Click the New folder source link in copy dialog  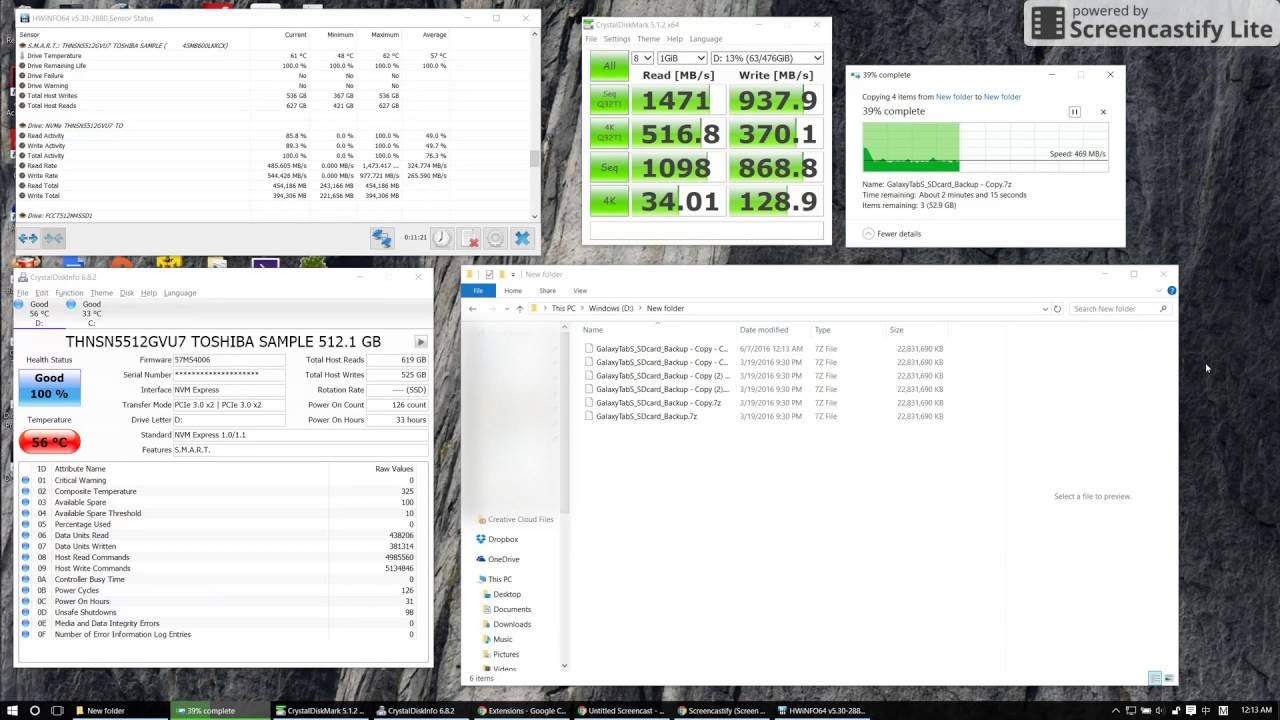[954, 97]
